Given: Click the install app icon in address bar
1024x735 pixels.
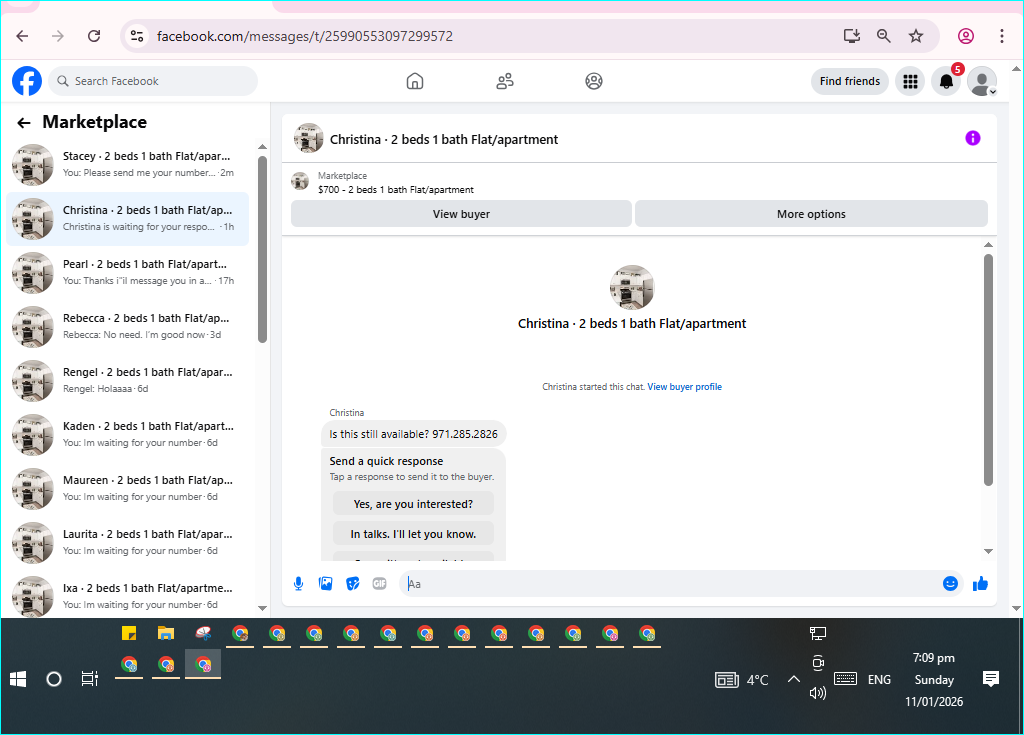Looking at the screenshot, I should click(852, 36).
